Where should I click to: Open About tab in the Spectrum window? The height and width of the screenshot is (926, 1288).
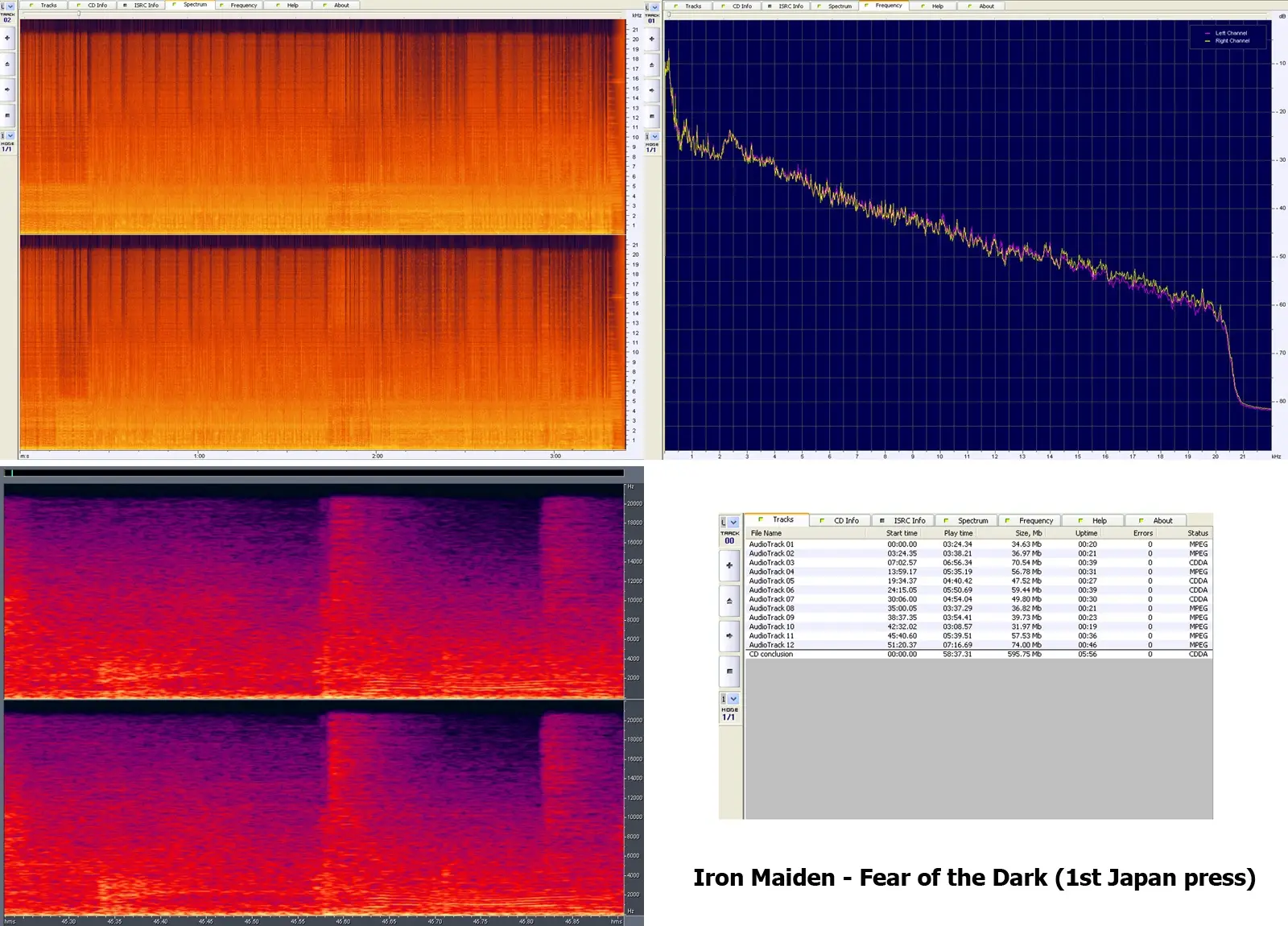(x=336, y=5)
